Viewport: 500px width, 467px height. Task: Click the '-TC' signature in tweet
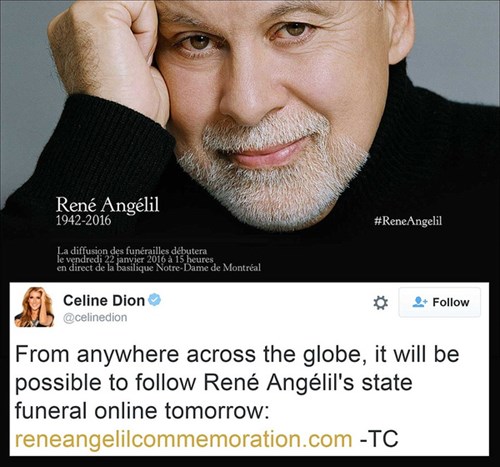379,439
